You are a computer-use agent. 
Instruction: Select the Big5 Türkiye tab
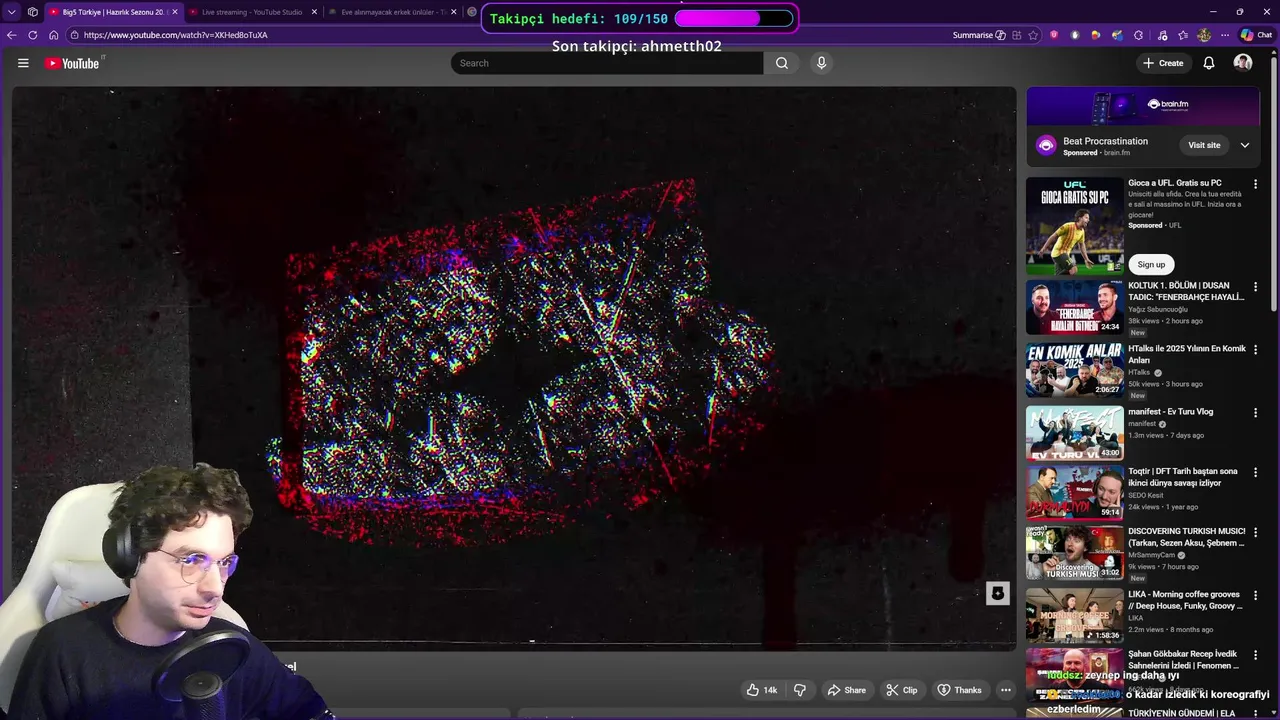pos(112,12)
